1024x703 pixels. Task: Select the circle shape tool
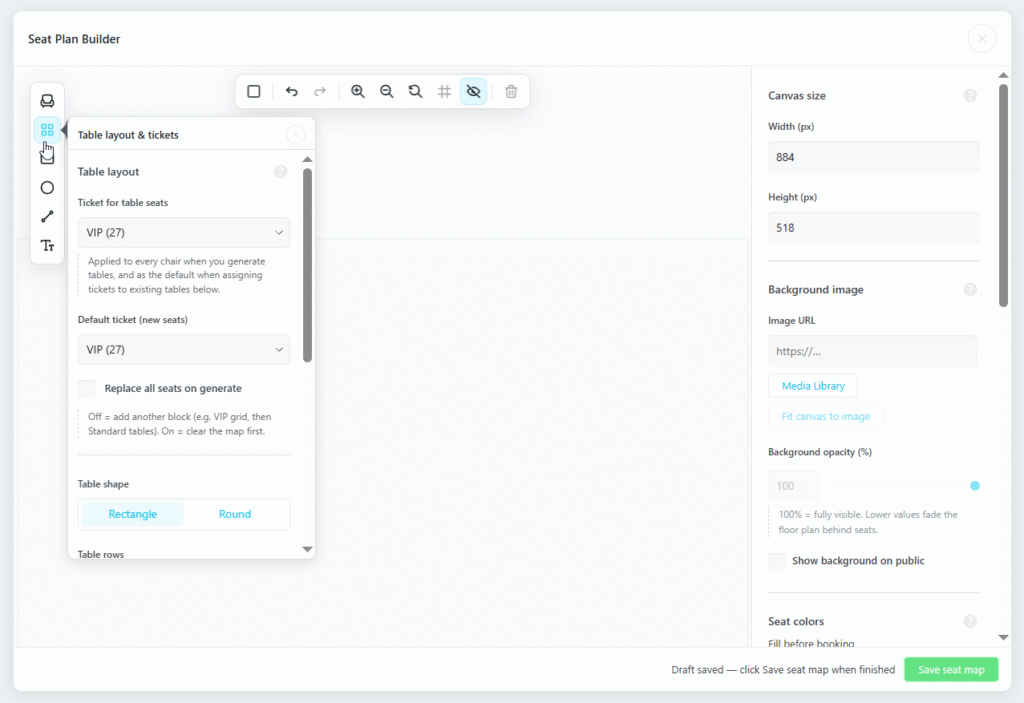47,188
